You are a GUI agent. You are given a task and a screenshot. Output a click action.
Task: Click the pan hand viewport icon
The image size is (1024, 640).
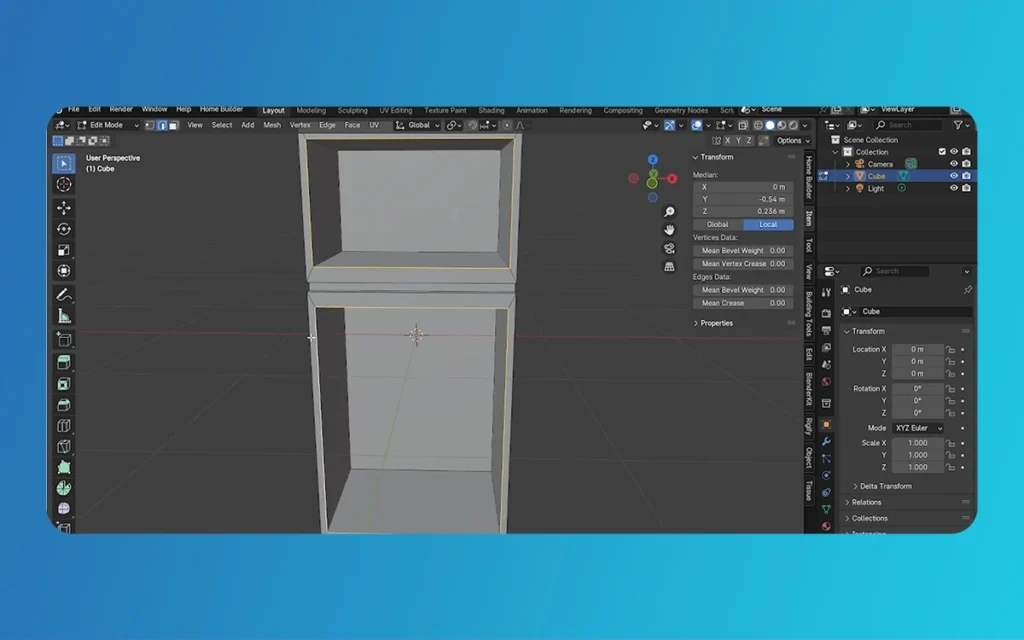pos(669,230)
